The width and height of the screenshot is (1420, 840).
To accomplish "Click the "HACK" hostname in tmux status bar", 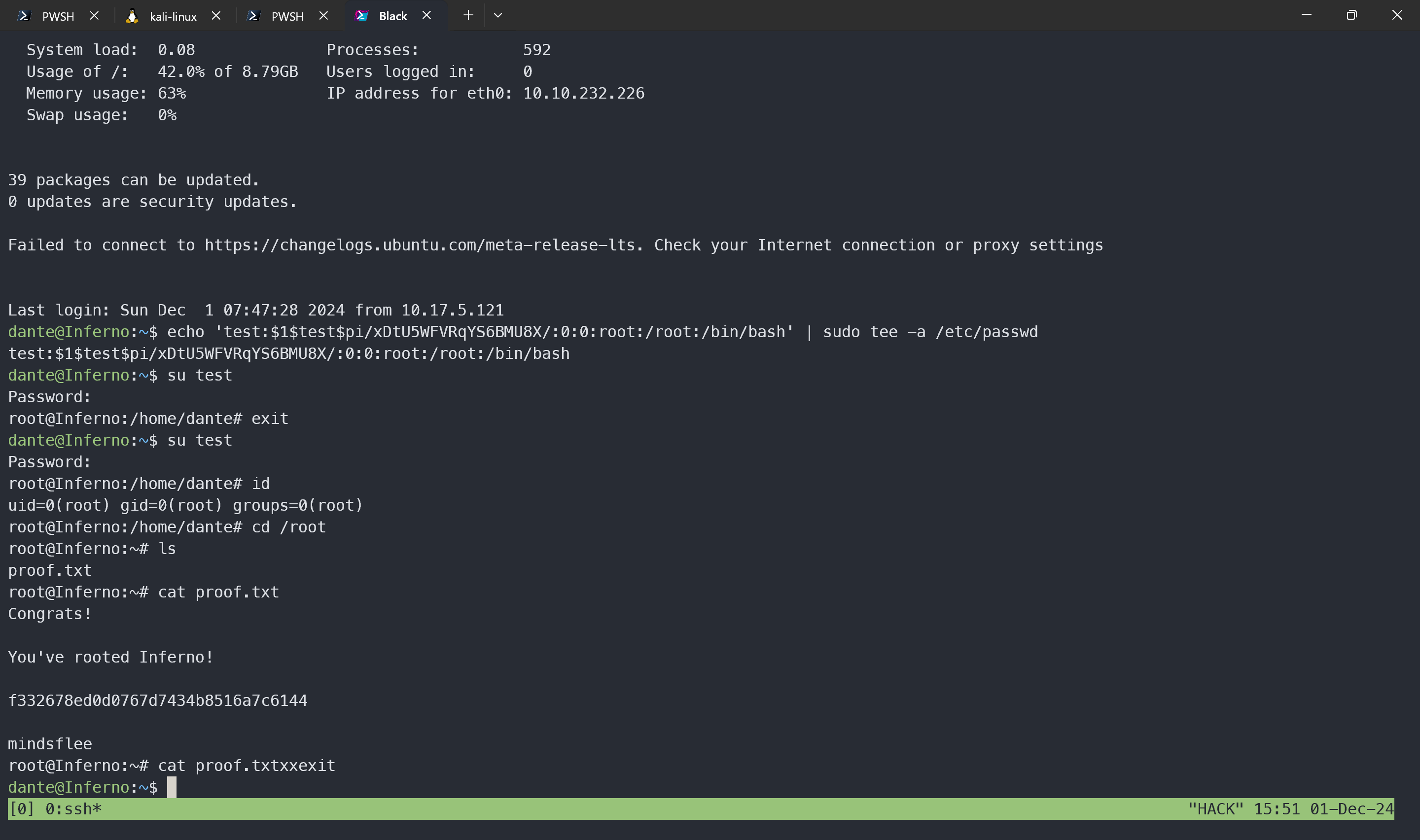I will click(1215, 809).
